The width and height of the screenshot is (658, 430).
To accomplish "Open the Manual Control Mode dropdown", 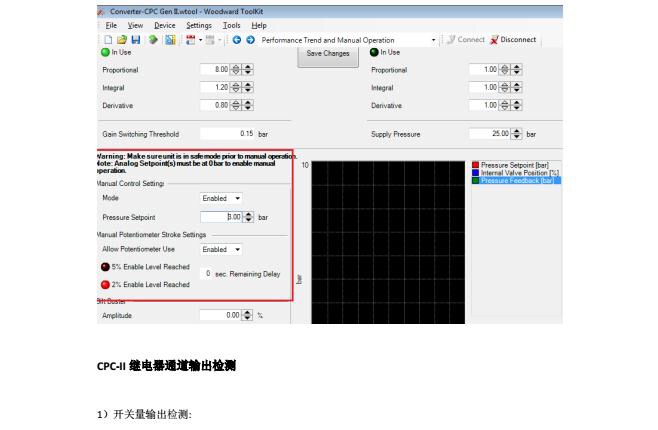I will [x=221, y=198].
